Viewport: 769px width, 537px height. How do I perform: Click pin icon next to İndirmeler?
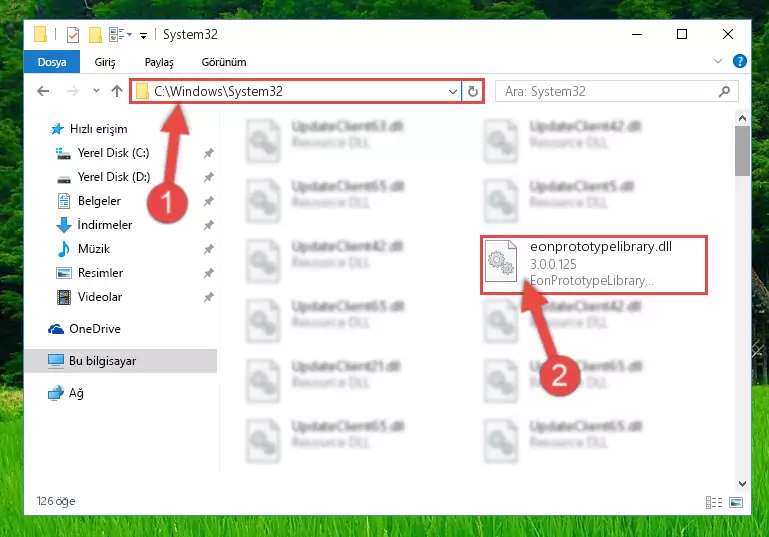point(208,225)
